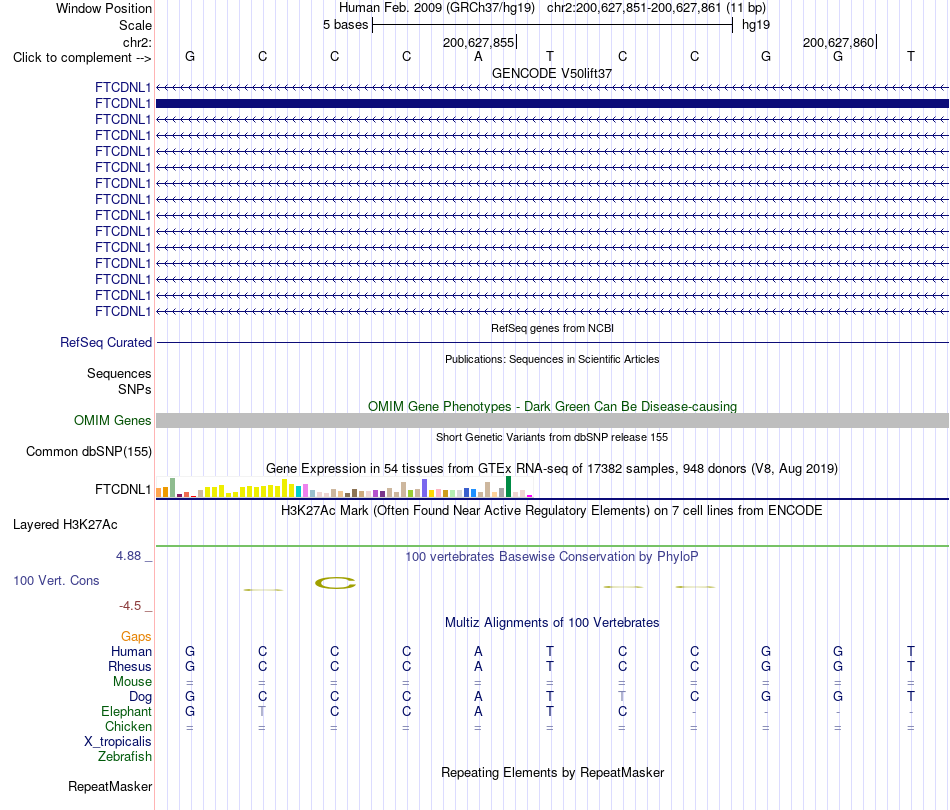The width and height of the screenshot is (950, 810).
Task: Click the Window Position label
Action: tap(104, 8)
